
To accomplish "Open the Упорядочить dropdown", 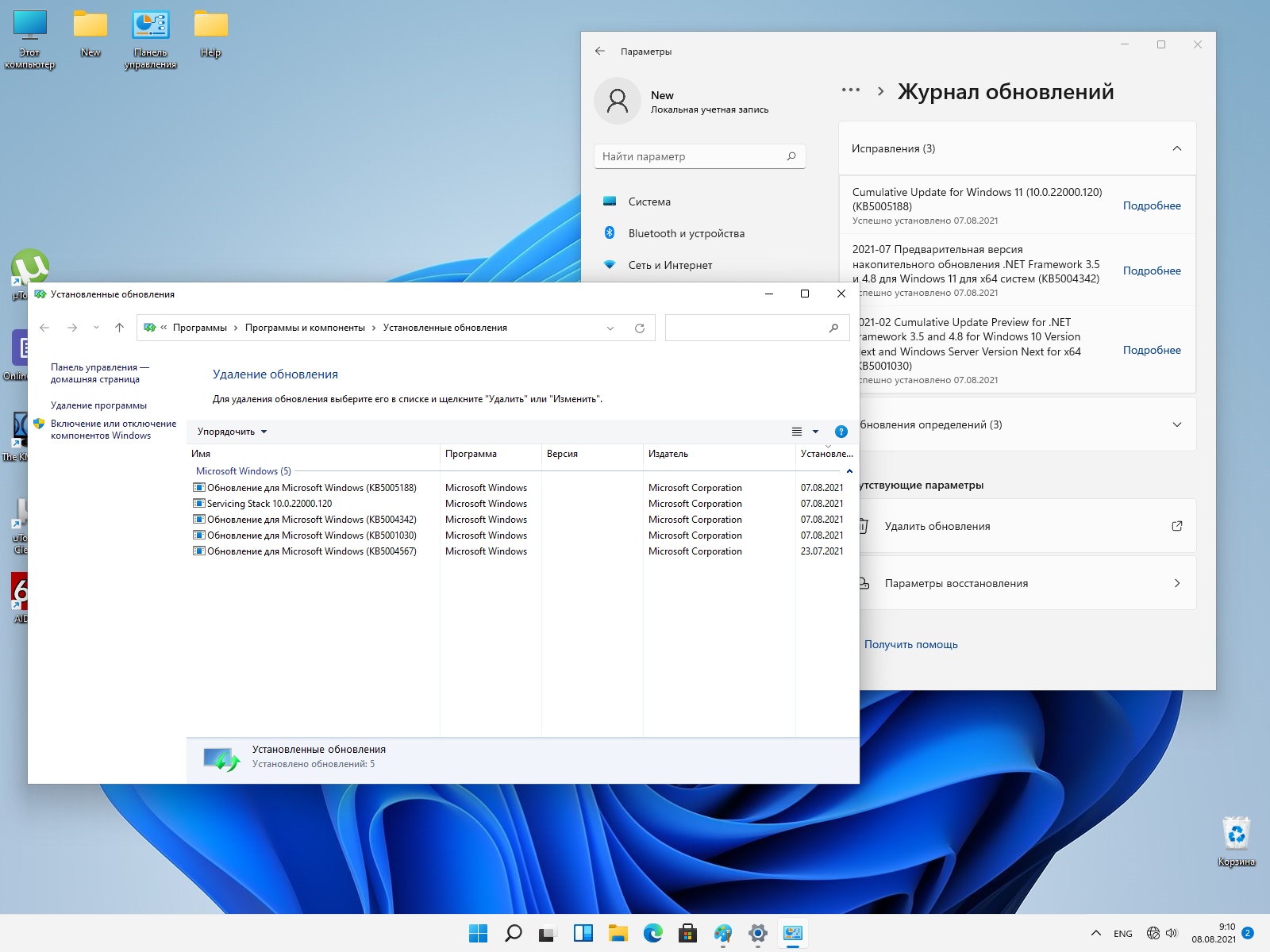I will click(x=232, y=432).
